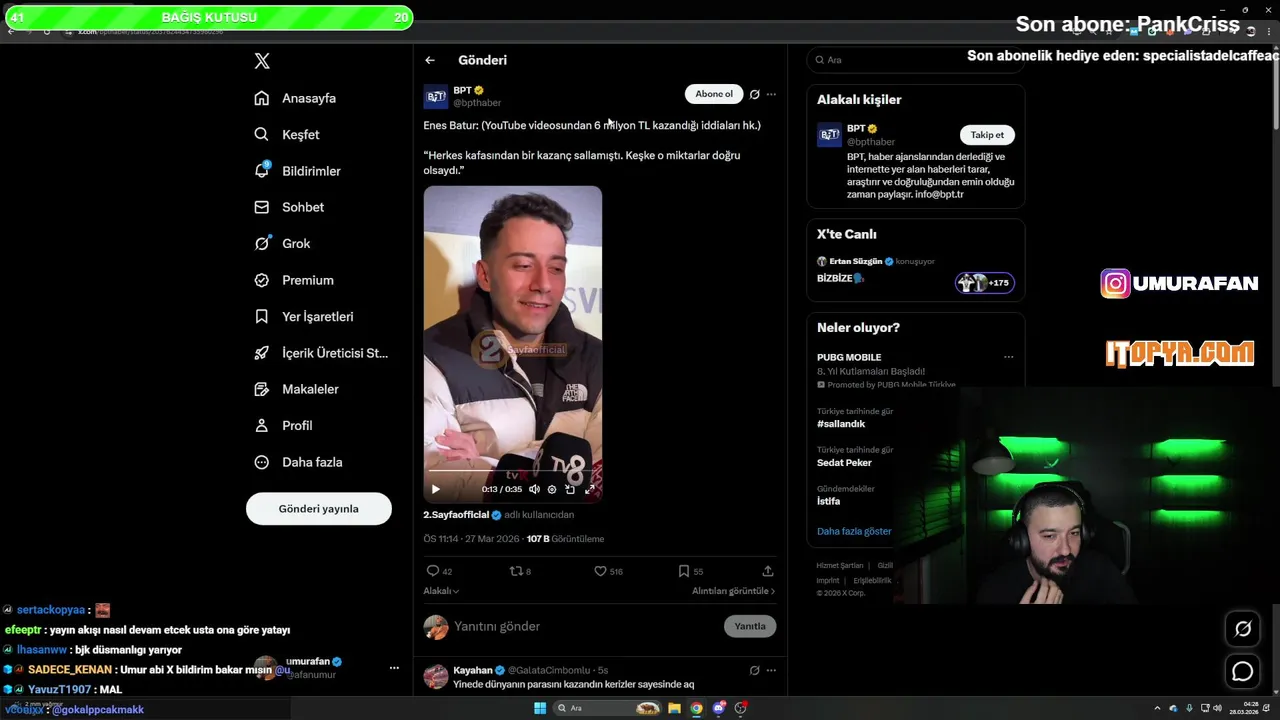Viewport: 1280px width, 720px height.
Task: Go back using the arrow beside Gönderi
Action: (430, 60)
